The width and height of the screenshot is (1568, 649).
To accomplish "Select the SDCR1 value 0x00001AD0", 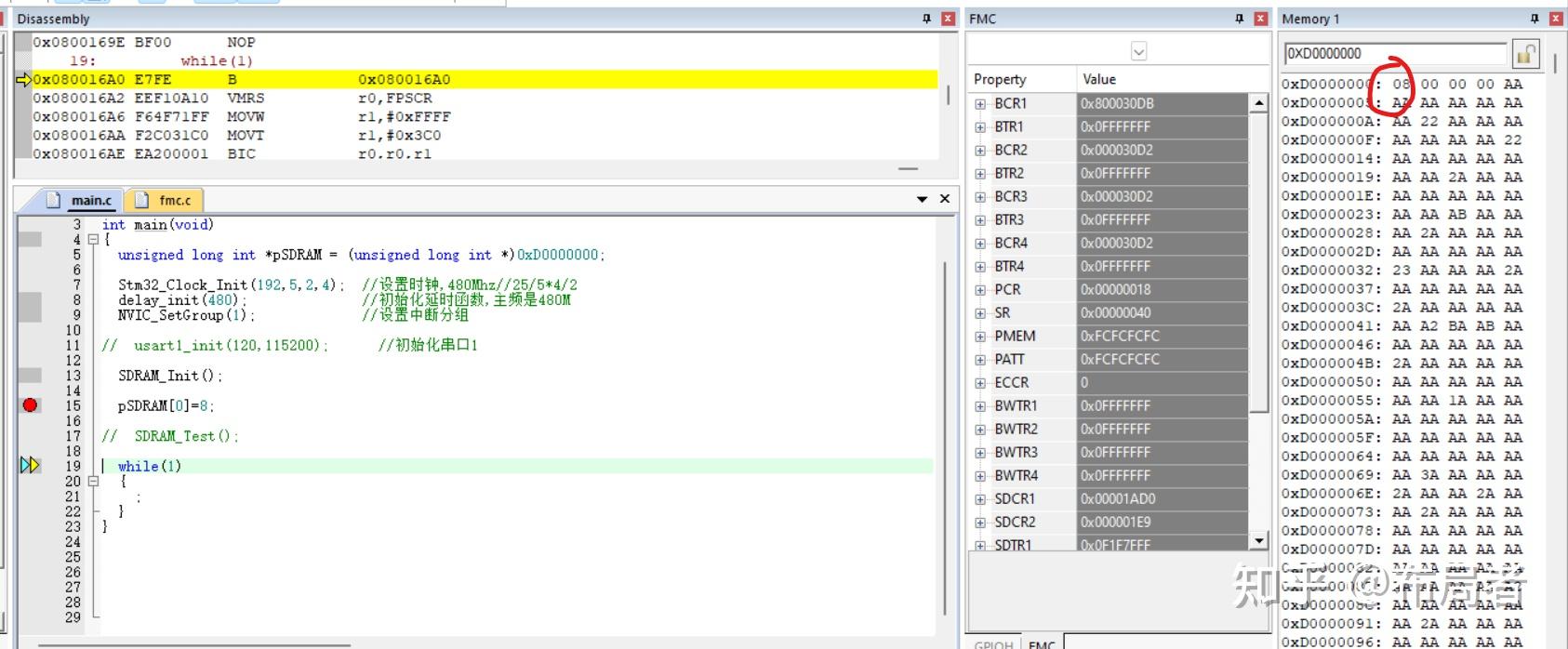I will [1163, 498].
